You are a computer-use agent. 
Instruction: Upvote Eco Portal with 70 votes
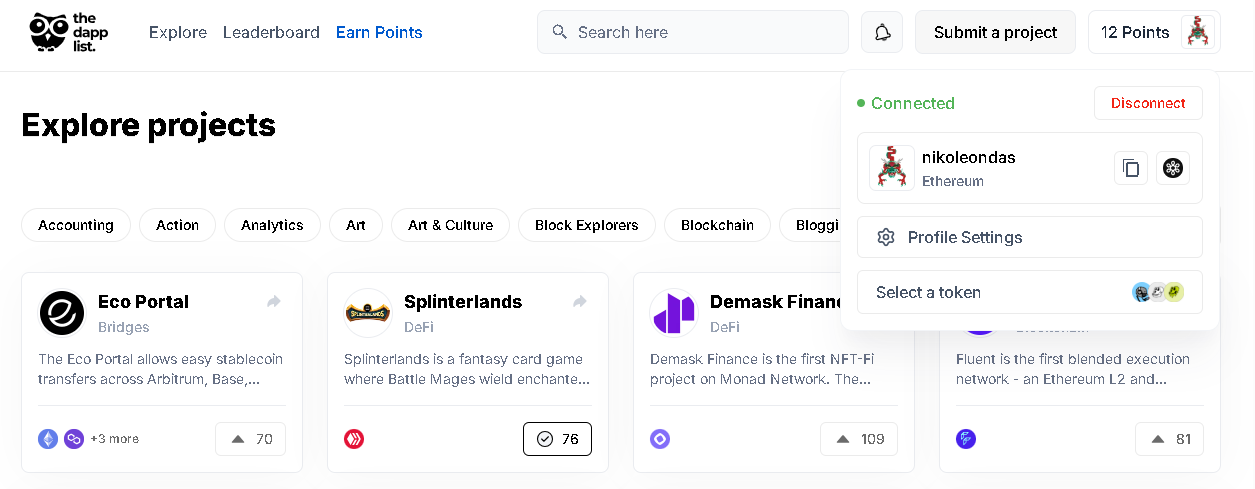point(251,439)
